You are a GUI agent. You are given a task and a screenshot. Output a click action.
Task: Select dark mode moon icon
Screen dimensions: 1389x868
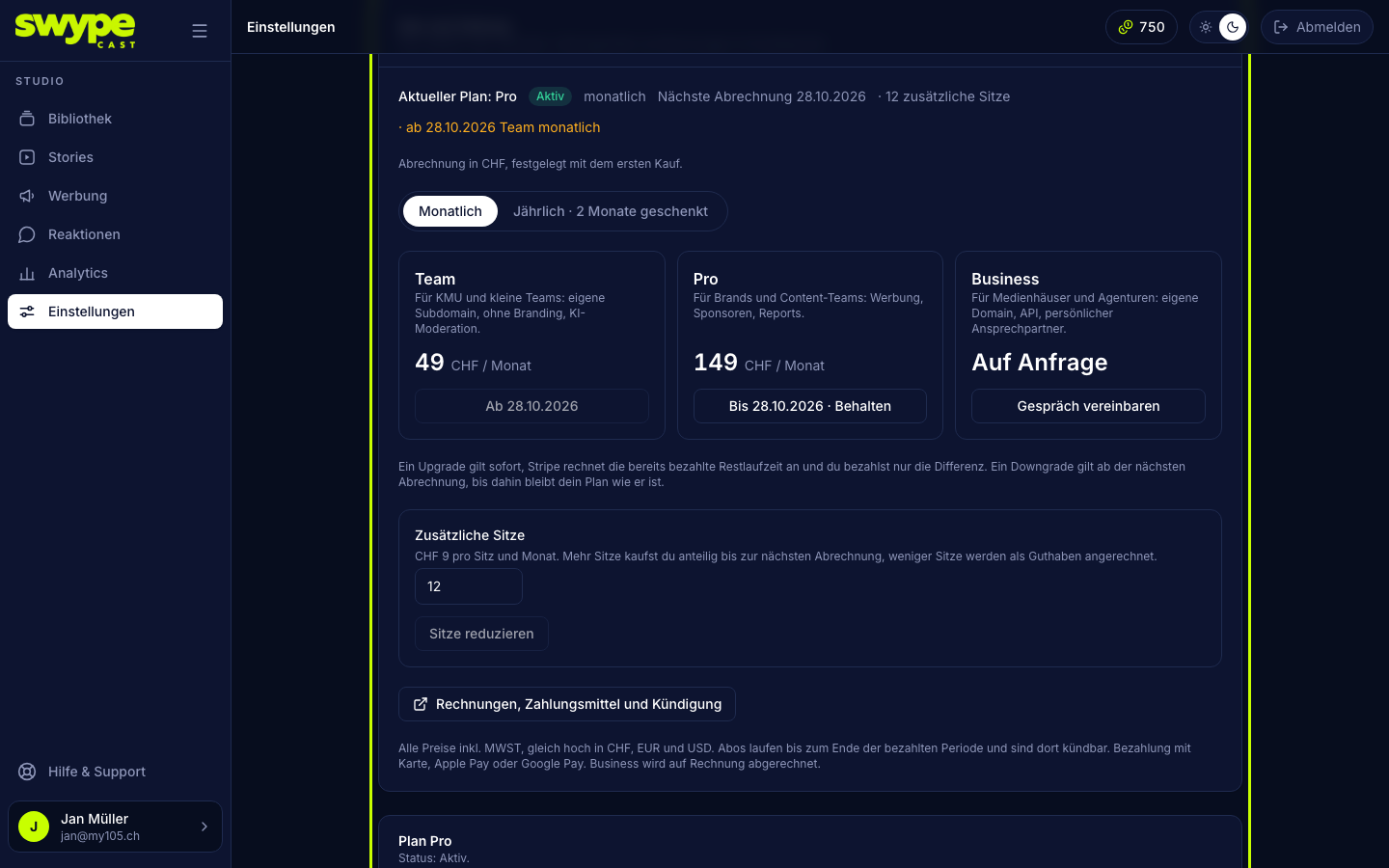pos(1233,27)
